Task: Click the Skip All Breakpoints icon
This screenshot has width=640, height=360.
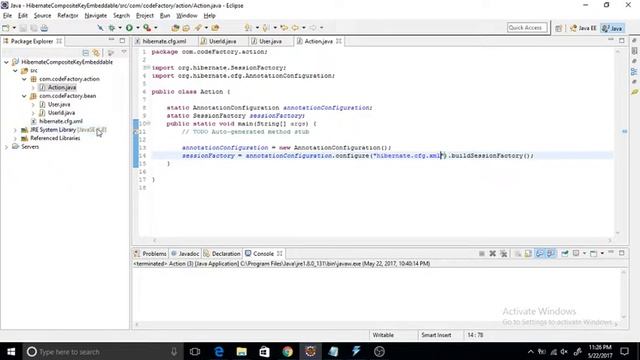Action: [x=100, y=28]
